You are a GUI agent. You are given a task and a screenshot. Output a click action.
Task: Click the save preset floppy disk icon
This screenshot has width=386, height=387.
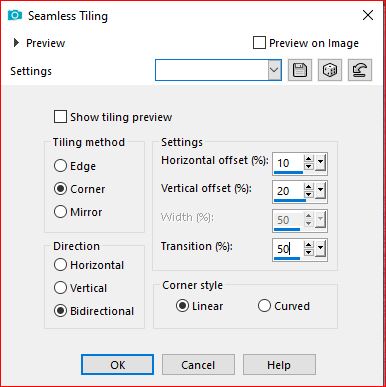point(300,70)
